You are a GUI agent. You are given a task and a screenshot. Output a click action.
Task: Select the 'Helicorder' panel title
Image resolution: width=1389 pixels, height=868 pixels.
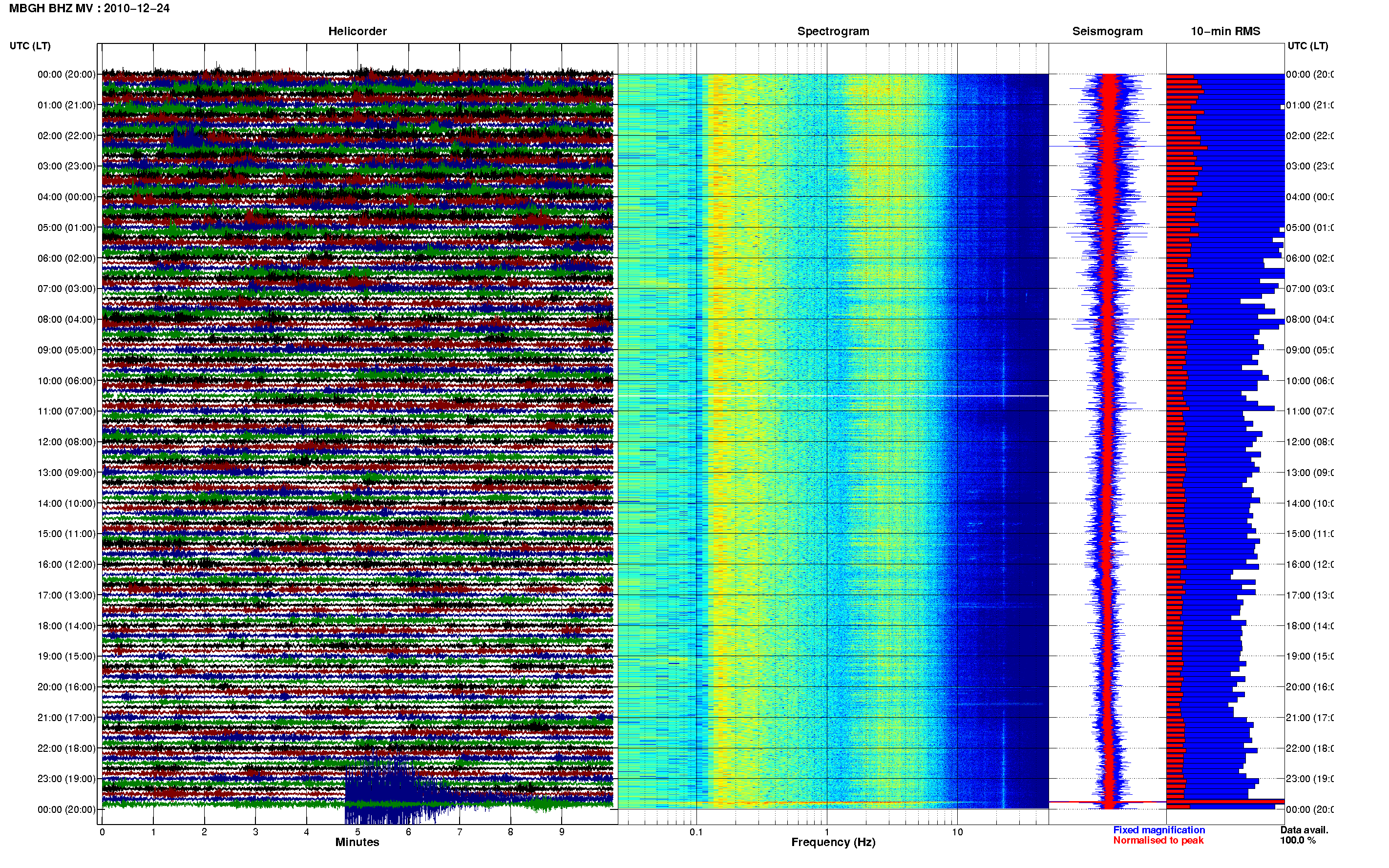pos(357,31)
